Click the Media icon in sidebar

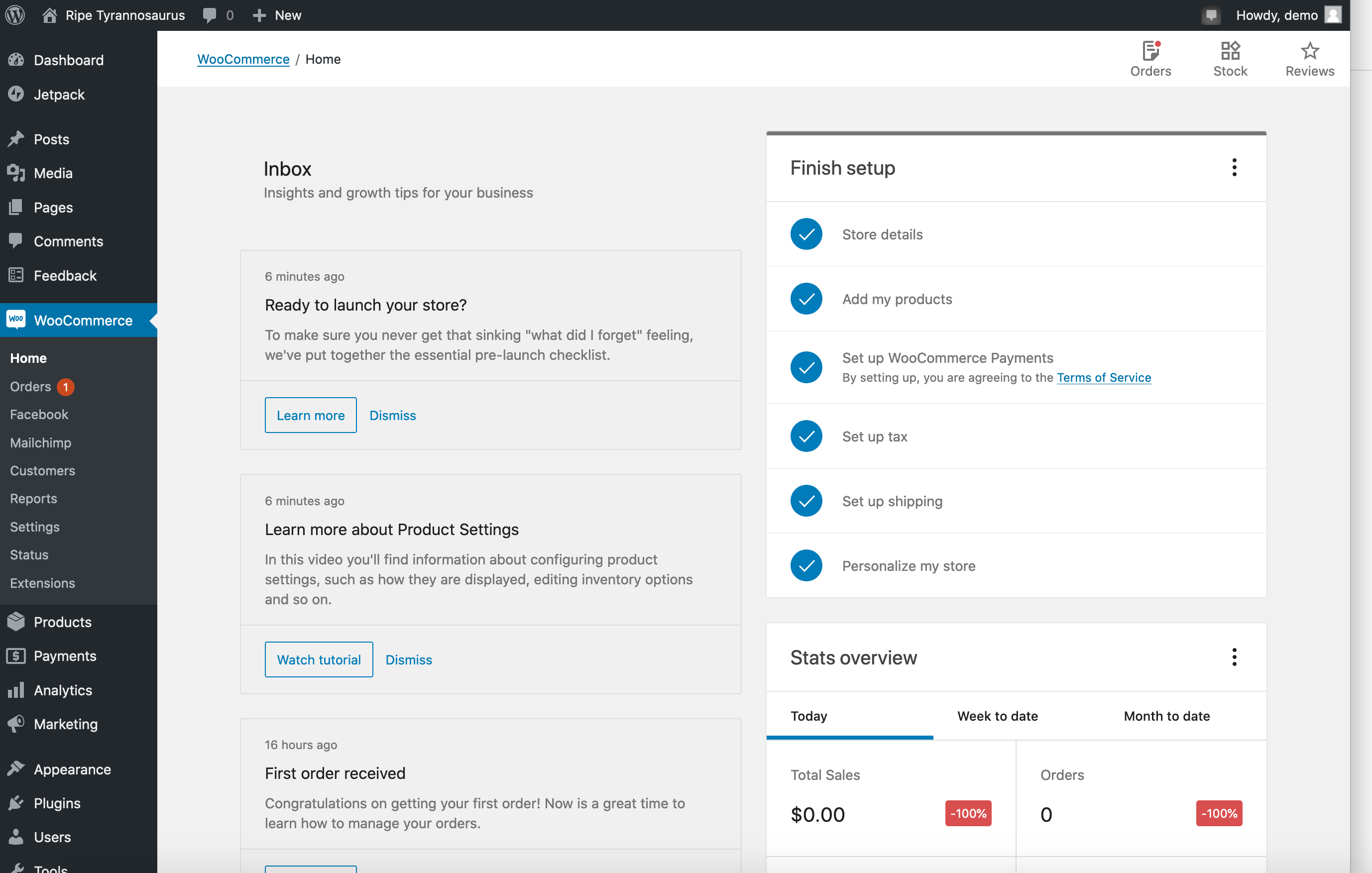pyautogui.click(x=16, y=173)
